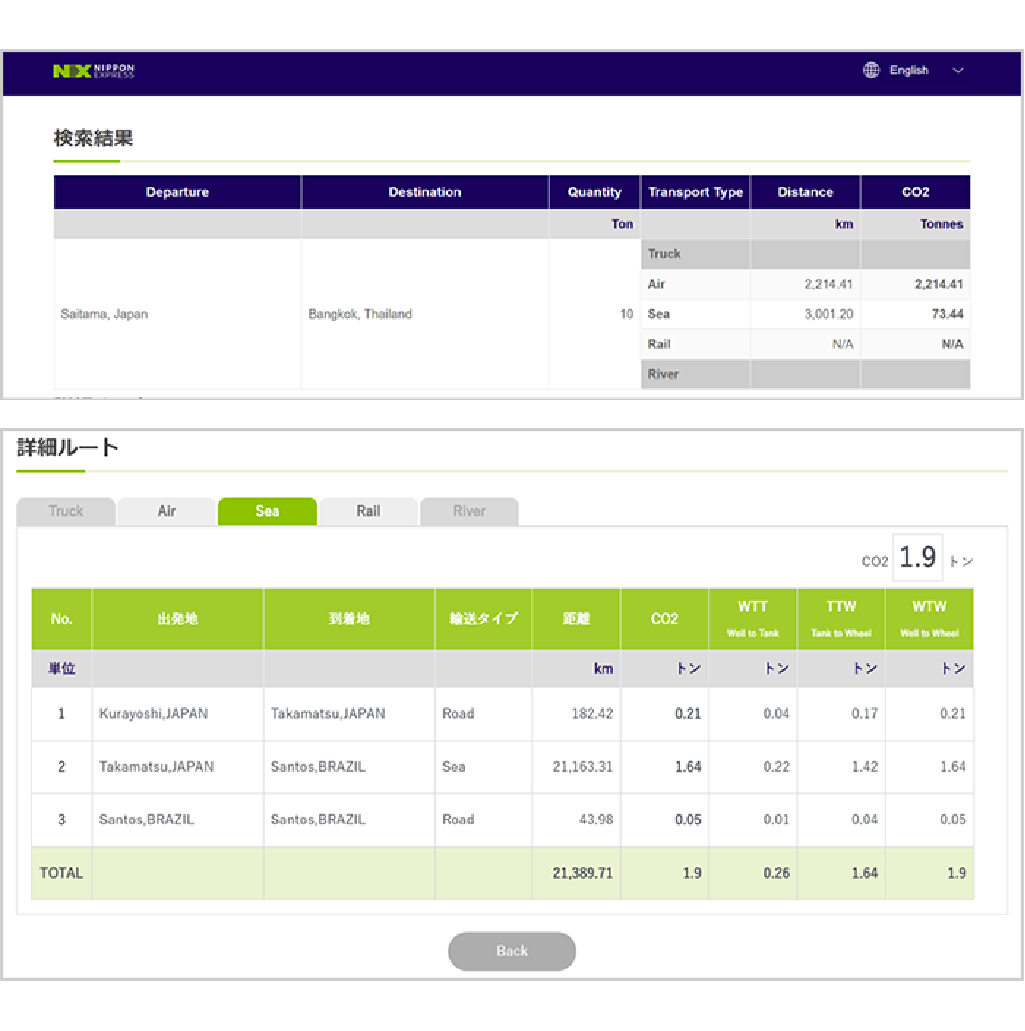Open the Rail route tab

[x=368, y=511]
